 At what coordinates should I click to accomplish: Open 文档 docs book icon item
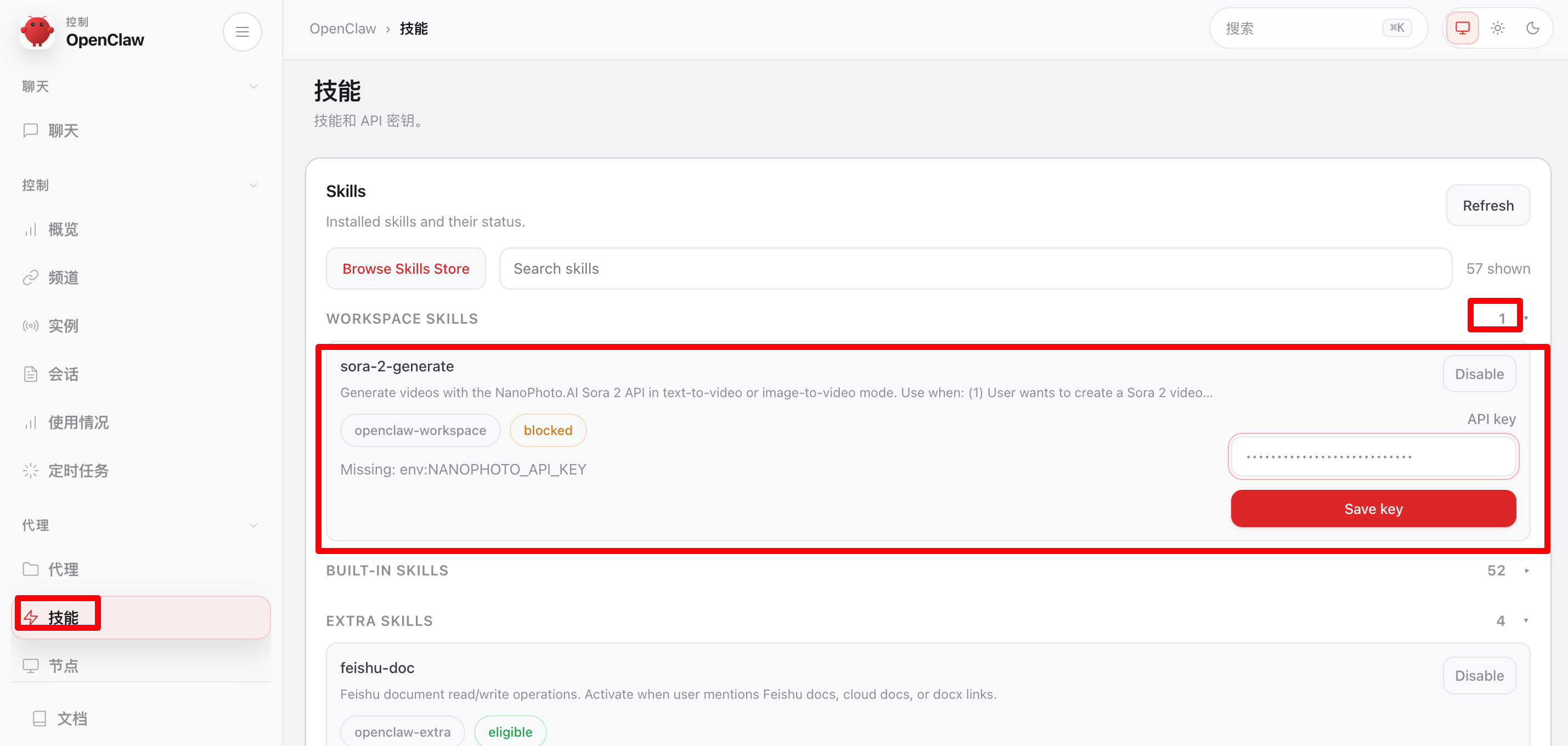pos(71,719)
